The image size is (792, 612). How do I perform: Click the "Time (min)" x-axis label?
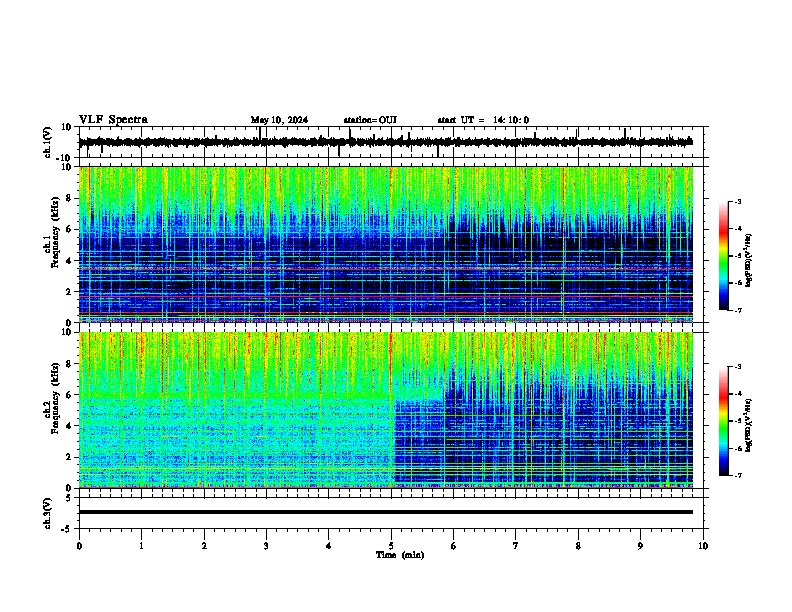tap(400, 555)
